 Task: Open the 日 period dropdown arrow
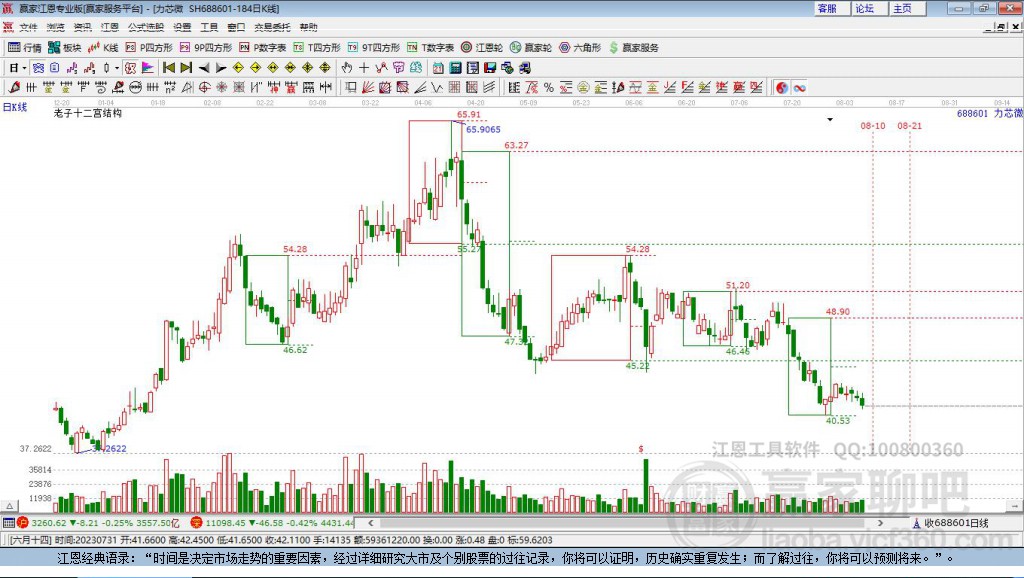point(24,68)
